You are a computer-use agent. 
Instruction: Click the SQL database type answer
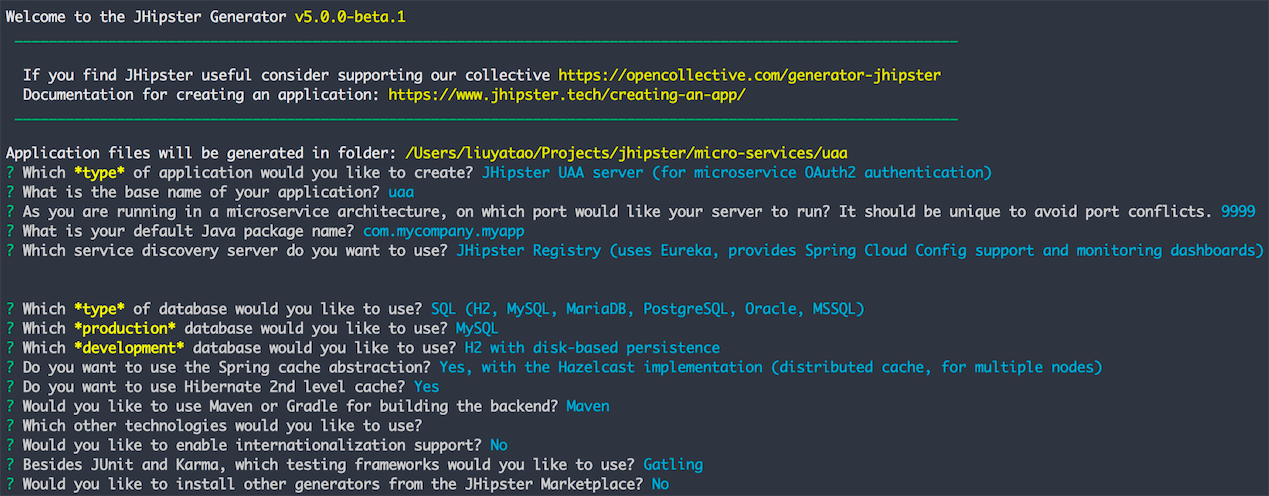point(648,309)
